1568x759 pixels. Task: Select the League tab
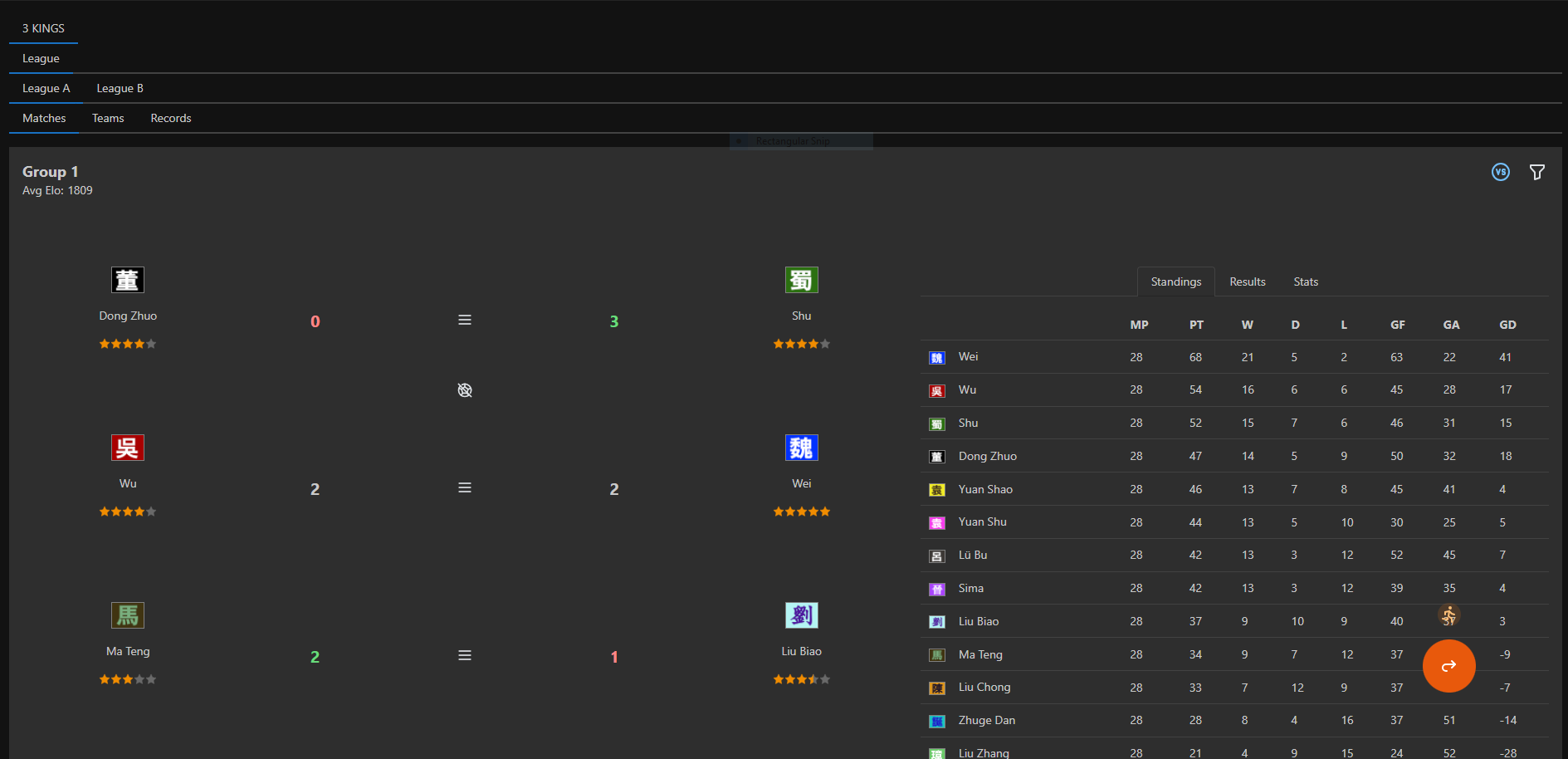(x=41, y=58)
